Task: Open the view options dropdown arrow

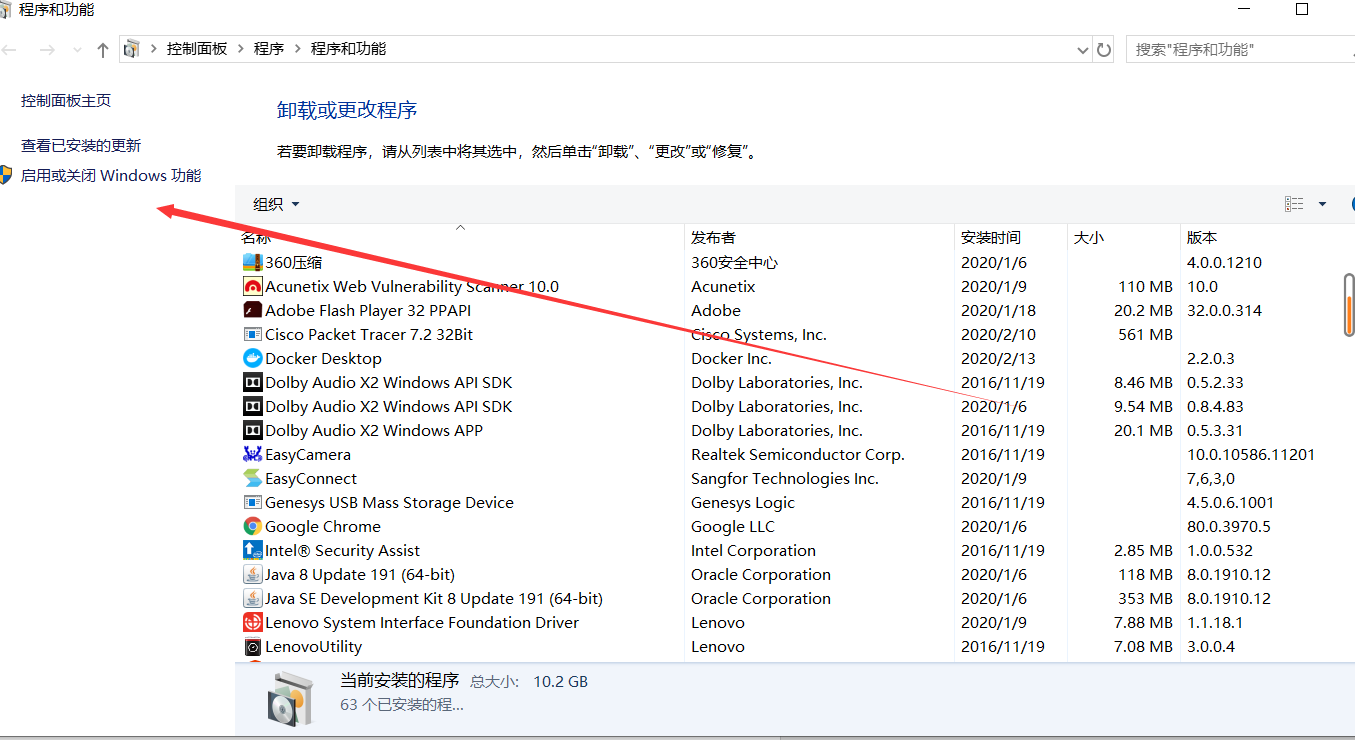Action: (x=1322, y=204)
